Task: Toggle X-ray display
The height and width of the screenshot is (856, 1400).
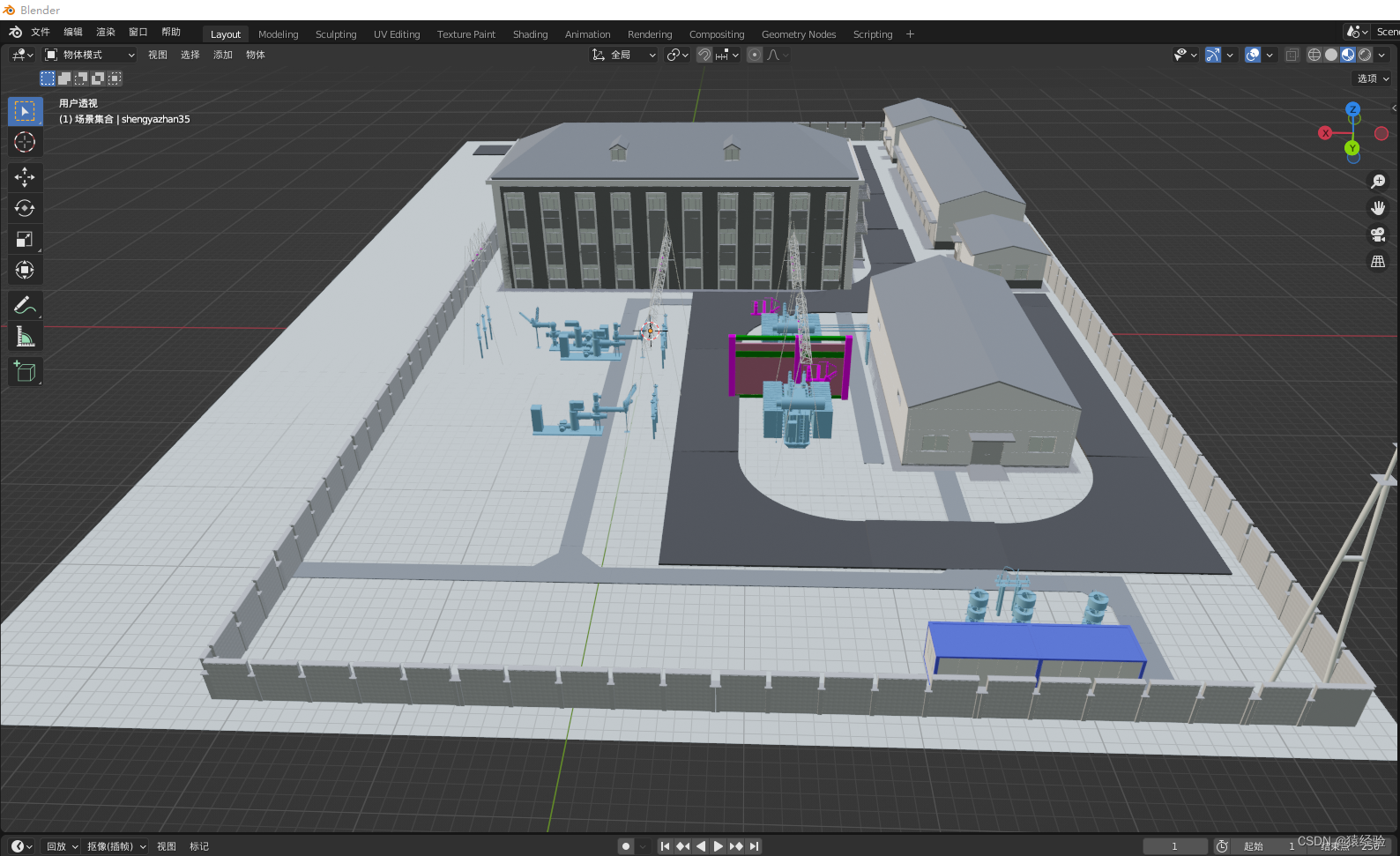Action: click(x=1292, y=55)
